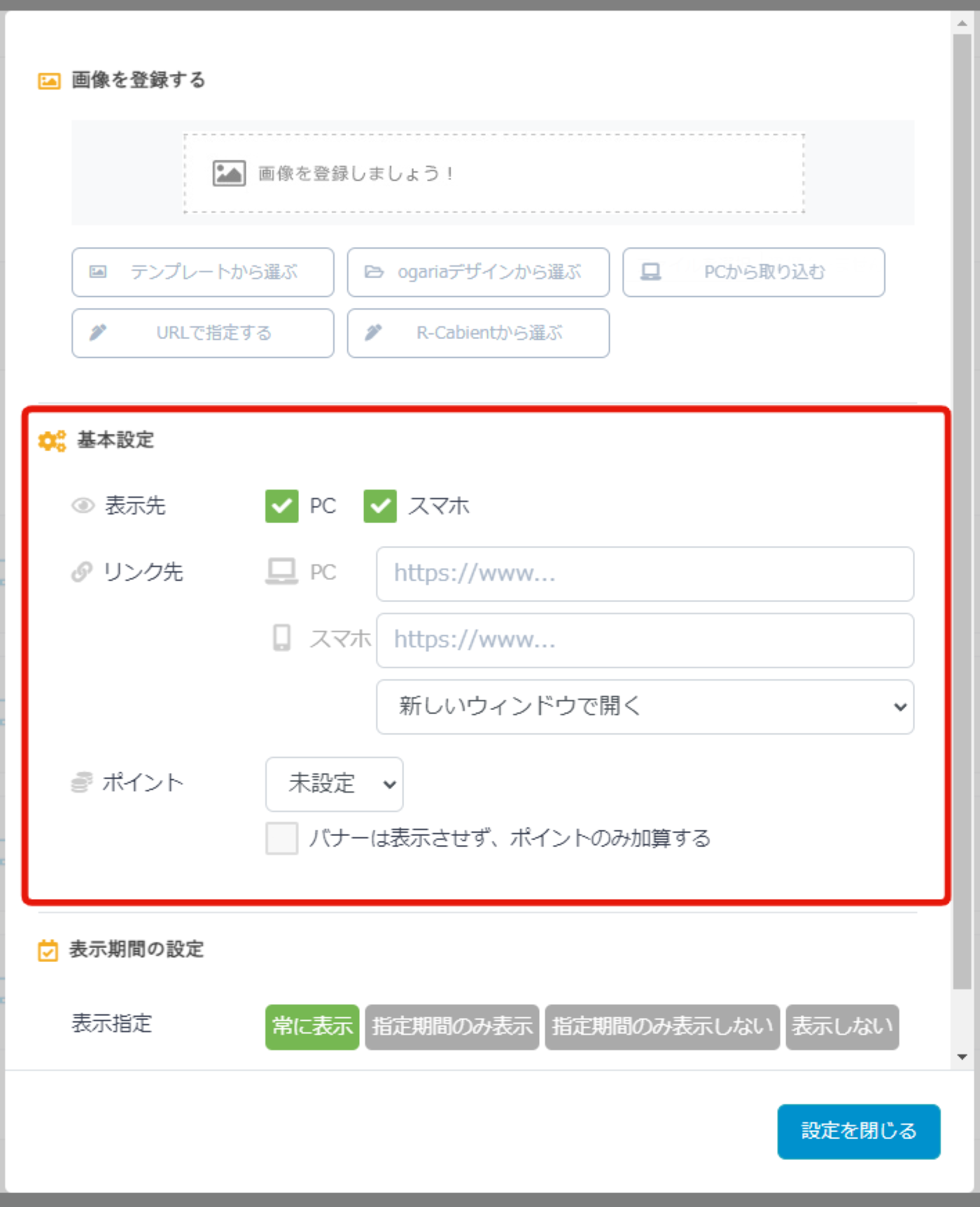
Task: Select URLで指定する button
Action: tap(202, 333)
